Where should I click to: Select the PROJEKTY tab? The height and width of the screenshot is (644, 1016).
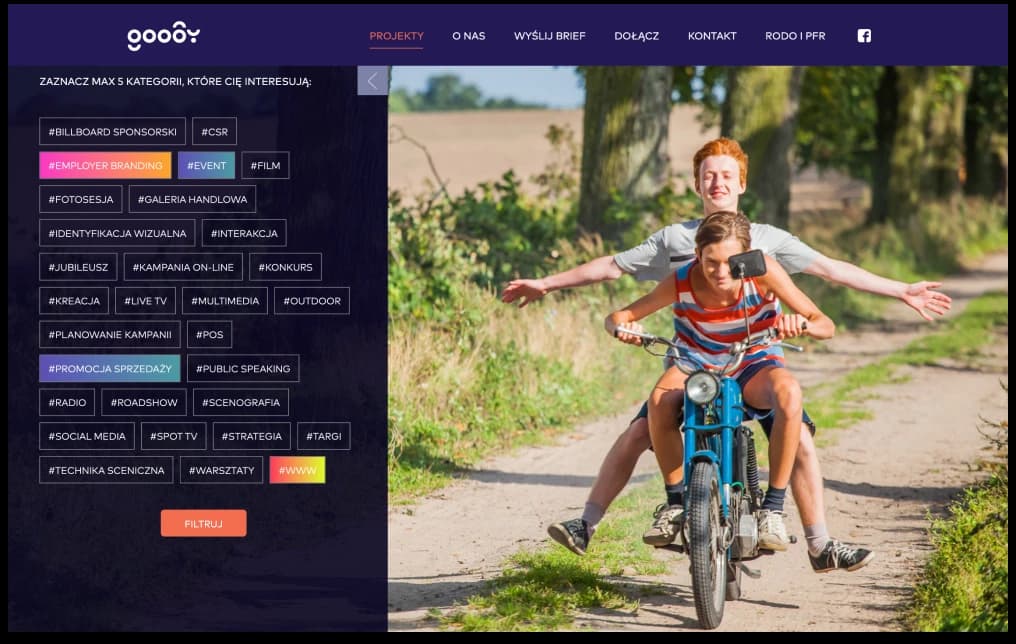coord(396,36)
